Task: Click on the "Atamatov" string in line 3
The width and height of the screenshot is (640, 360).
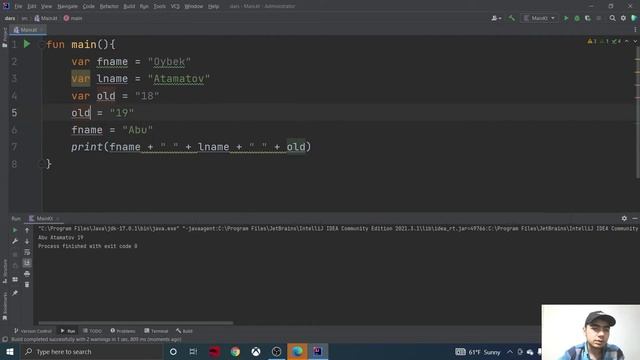Action: [x=179, y=79]
